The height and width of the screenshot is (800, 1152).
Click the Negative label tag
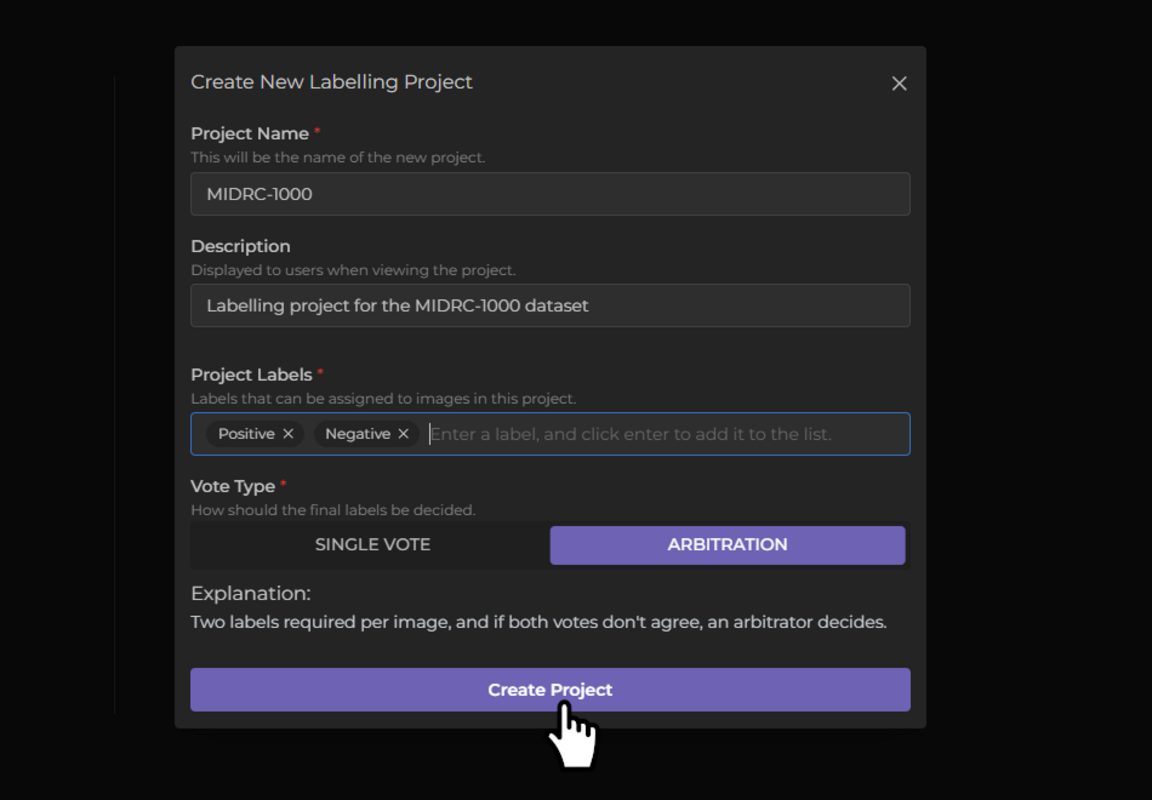pyautogui.click(x=358, y=434)
